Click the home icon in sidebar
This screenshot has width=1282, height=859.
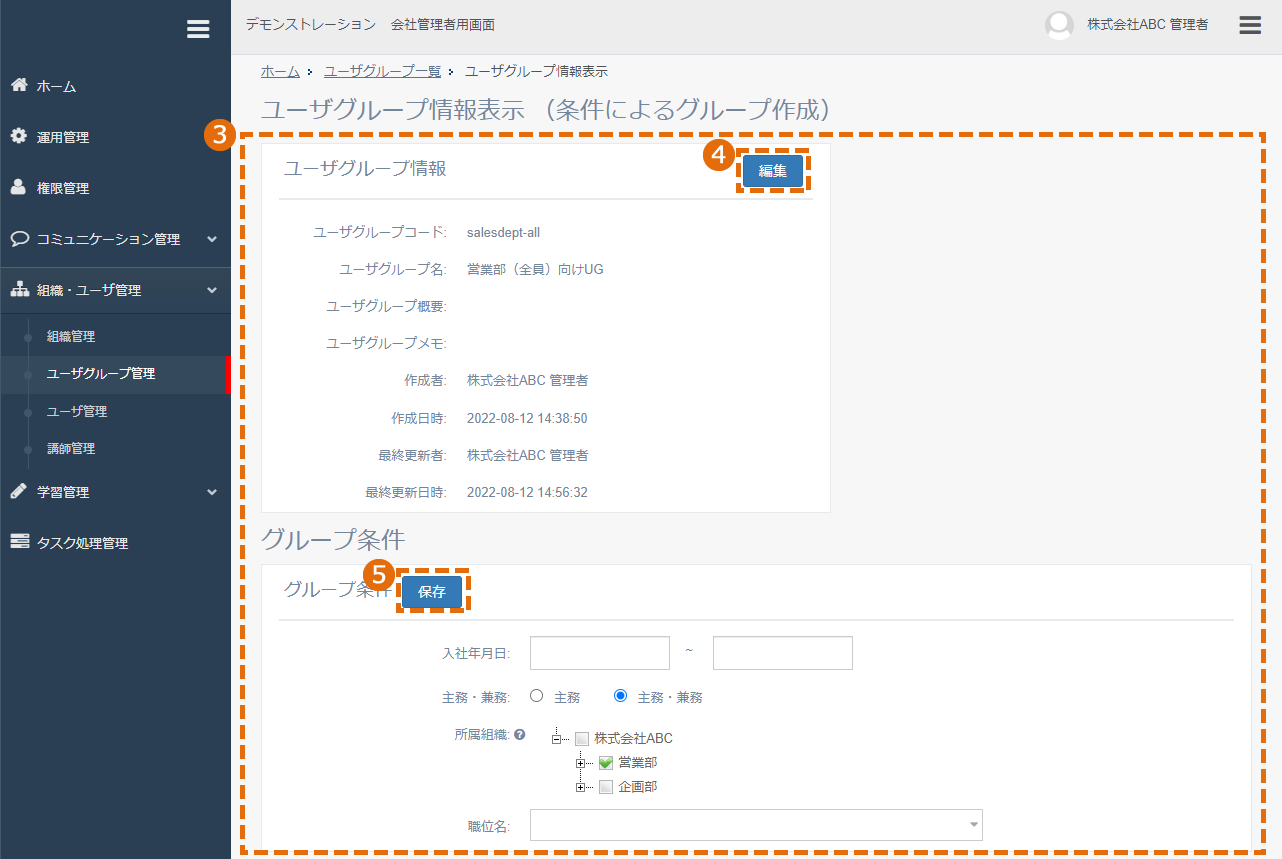(x=19, y=85)
